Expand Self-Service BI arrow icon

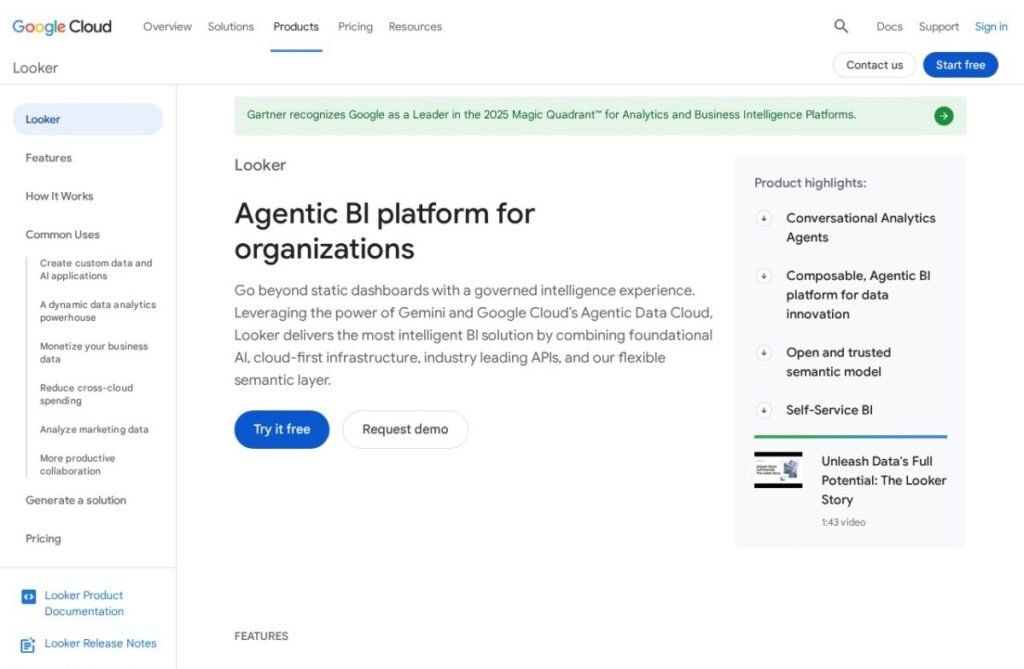[763, 410]
